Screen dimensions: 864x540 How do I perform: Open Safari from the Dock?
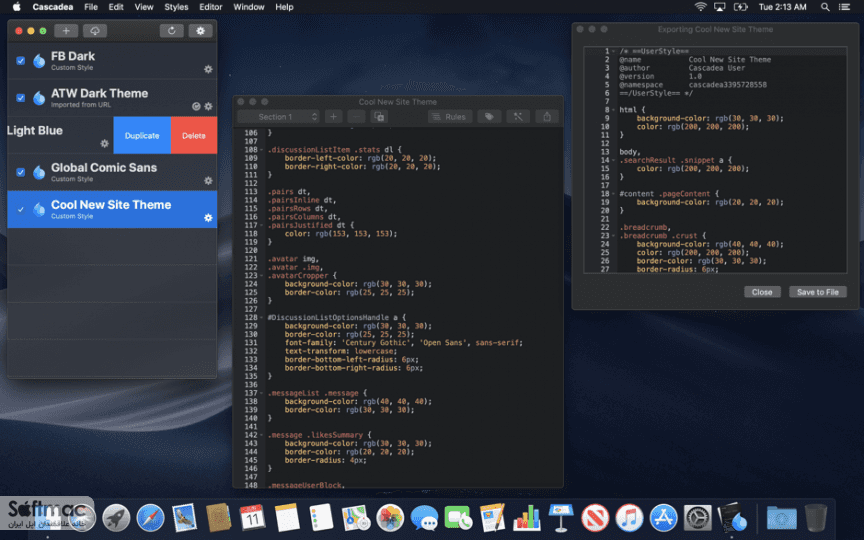tap(150, 518)
